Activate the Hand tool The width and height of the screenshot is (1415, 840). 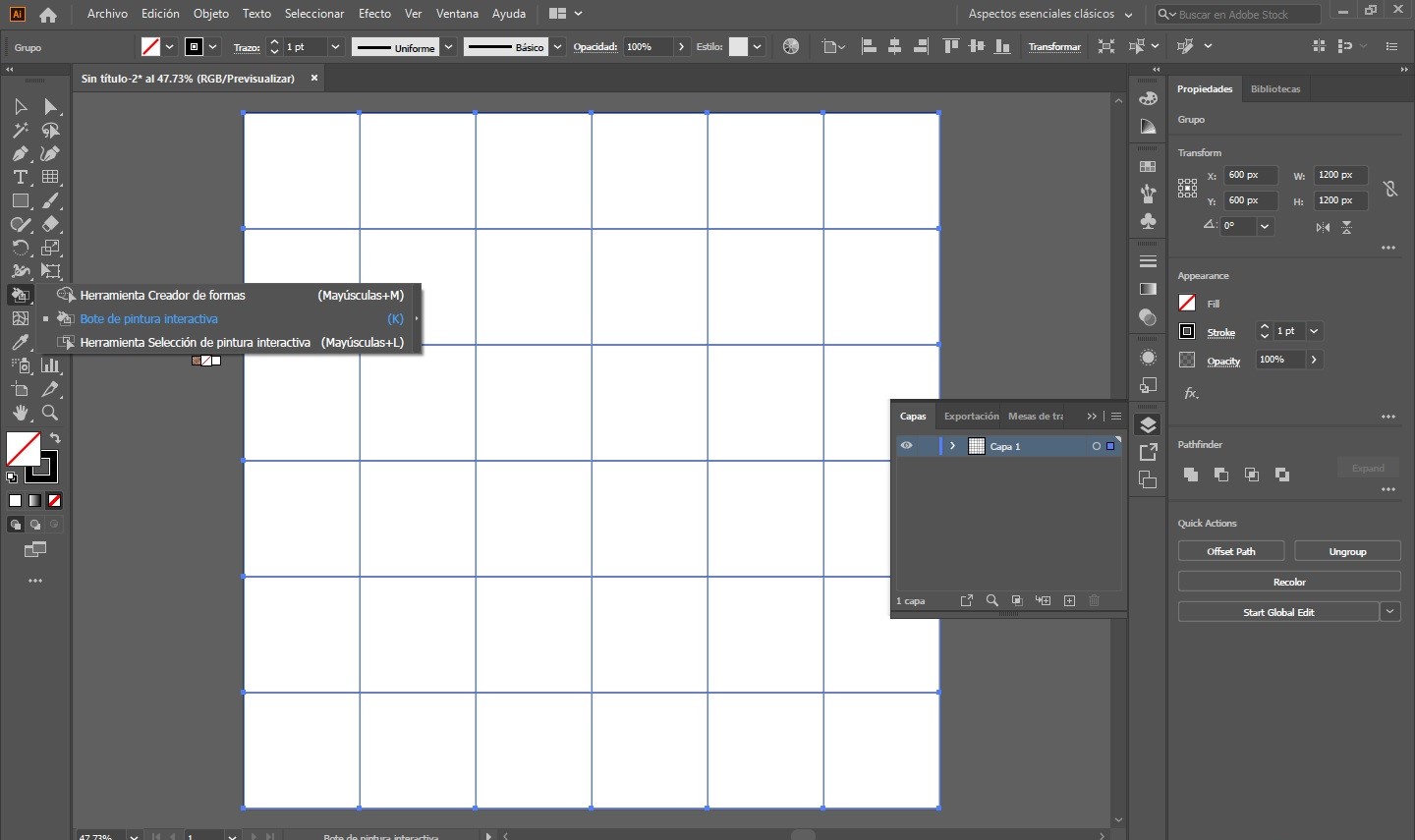point(21,413)
